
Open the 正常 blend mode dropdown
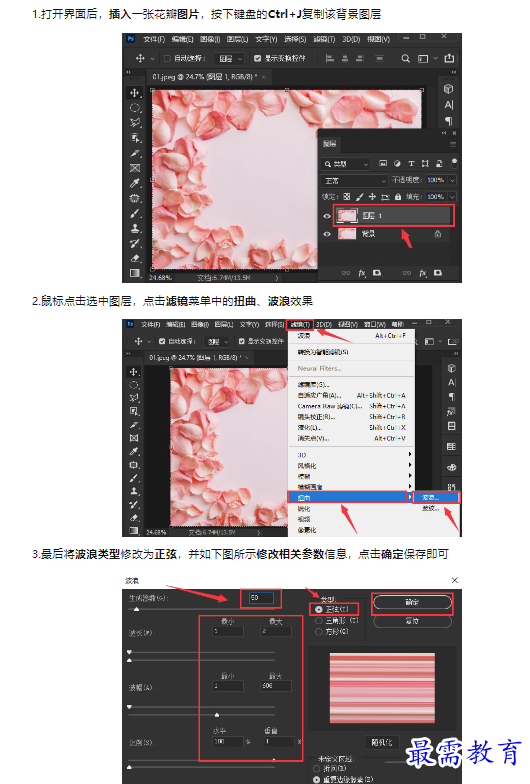coord(354,180)
